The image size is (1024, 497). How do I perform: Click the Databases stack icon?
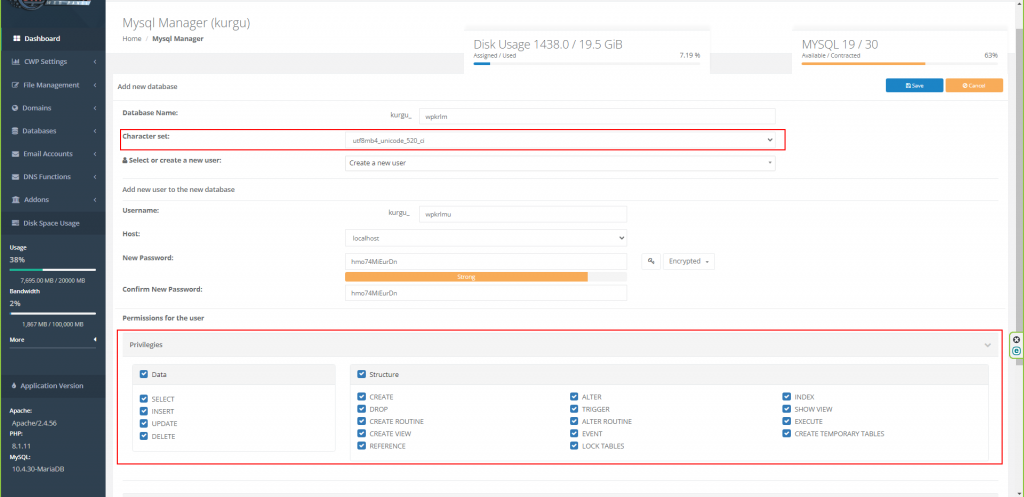(16, 131)
